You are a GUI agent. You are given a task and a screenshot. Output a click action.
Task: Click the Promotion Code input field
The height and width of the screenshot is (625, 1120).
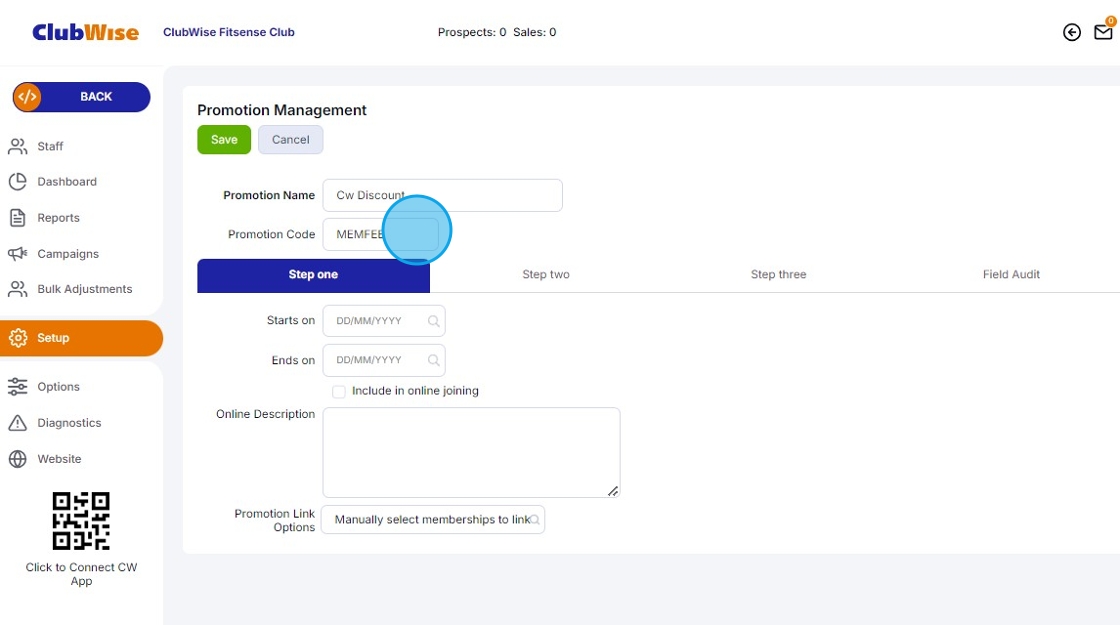coord(381,234)
